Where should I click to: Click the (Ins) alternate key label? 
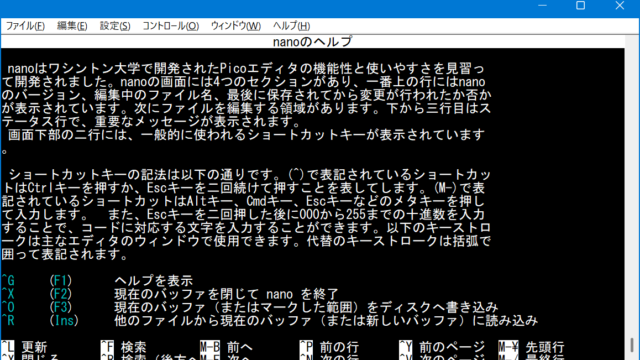[x=64, y=320]
